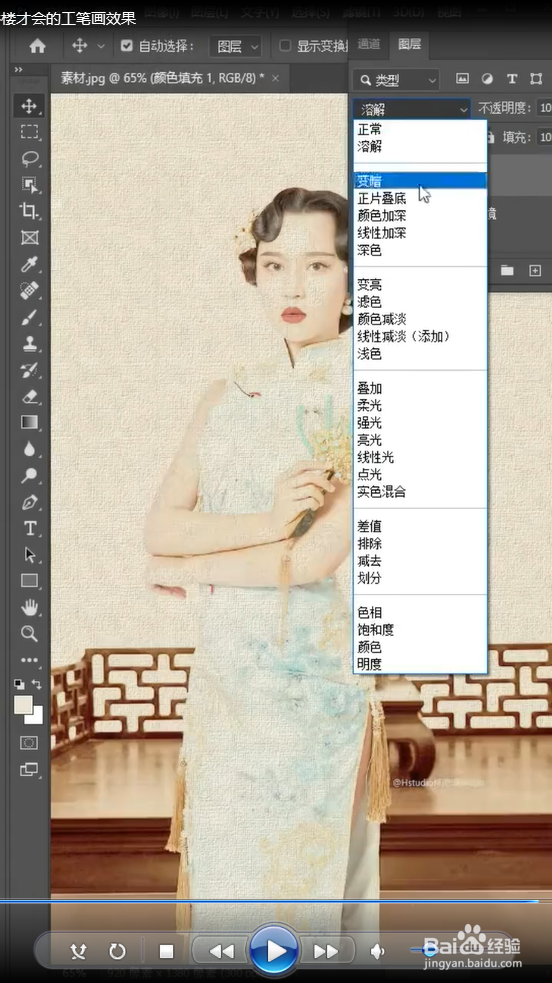Screen dimensions: 552x983
Task: Click the Home icon in options bar
Action: [38, 46]
